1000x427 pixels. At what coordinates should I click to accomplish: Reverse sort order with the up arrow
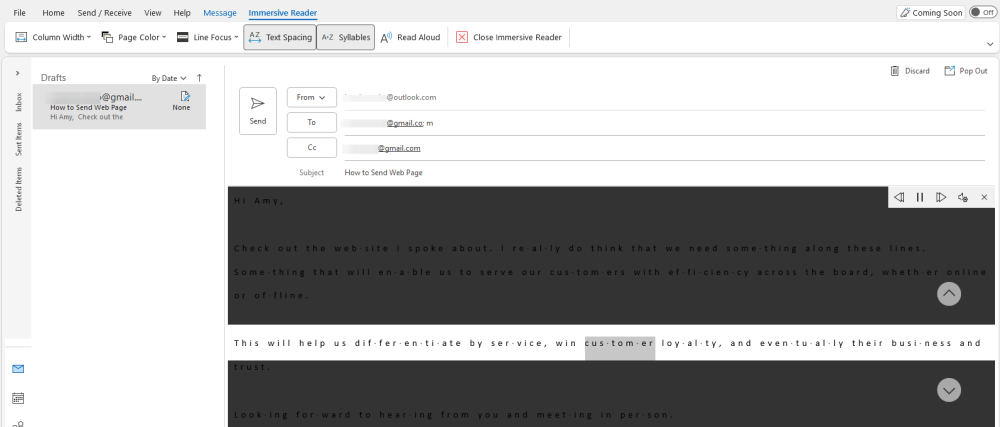point(199,78)
